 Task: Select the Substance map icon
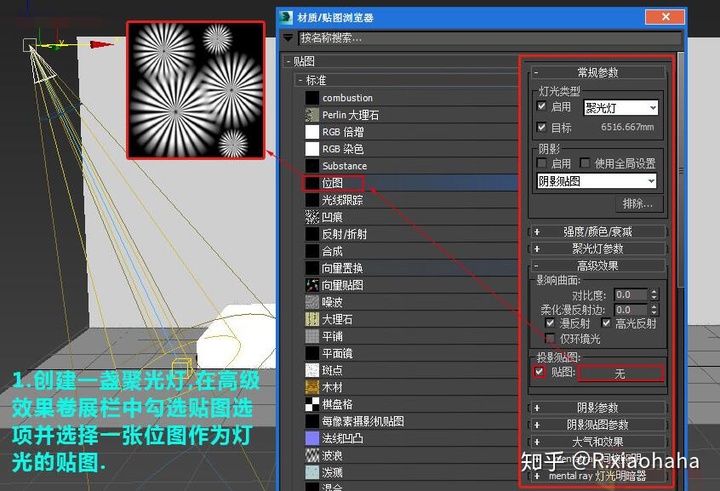312,166
